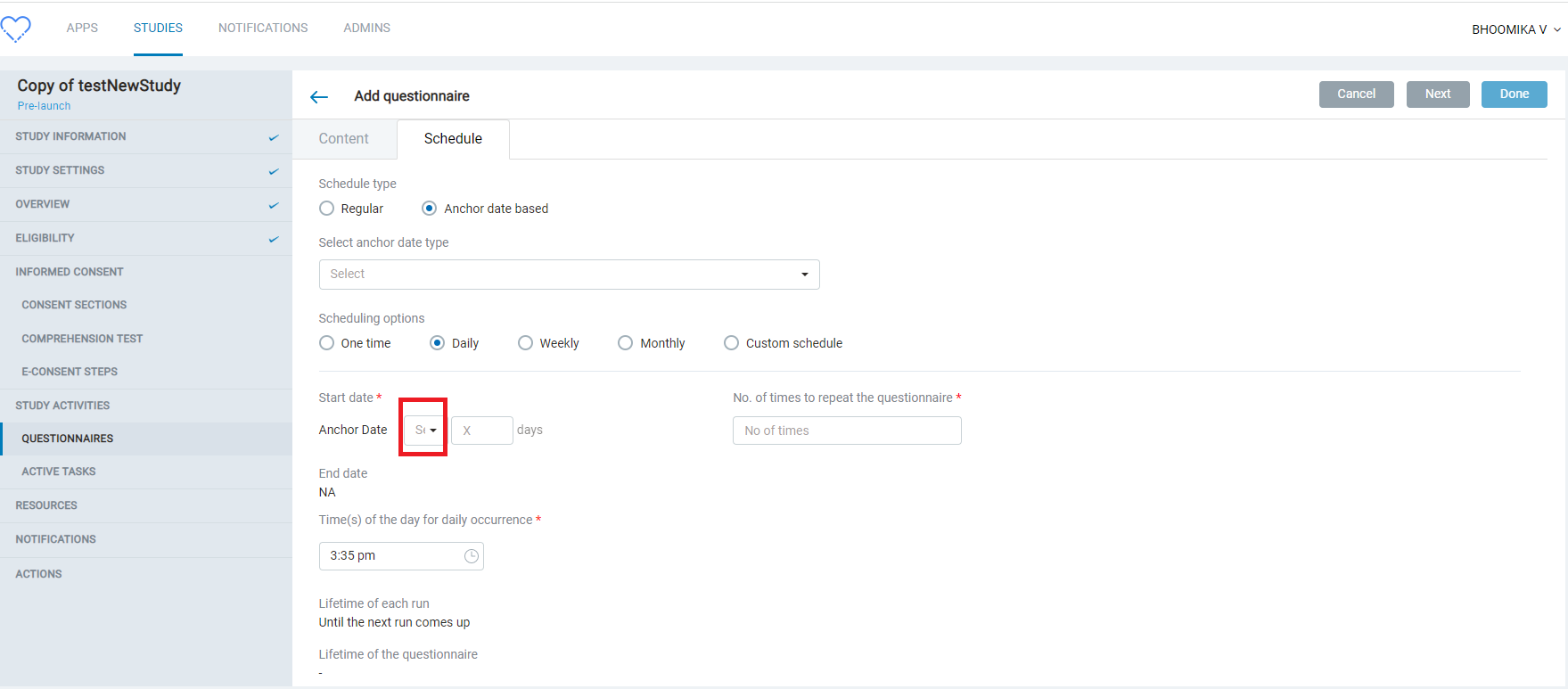Viewport: 1568px width, 689px height.
Task: Open ACTIVE TASKS in the sidebar
Action: pos(146,472)
